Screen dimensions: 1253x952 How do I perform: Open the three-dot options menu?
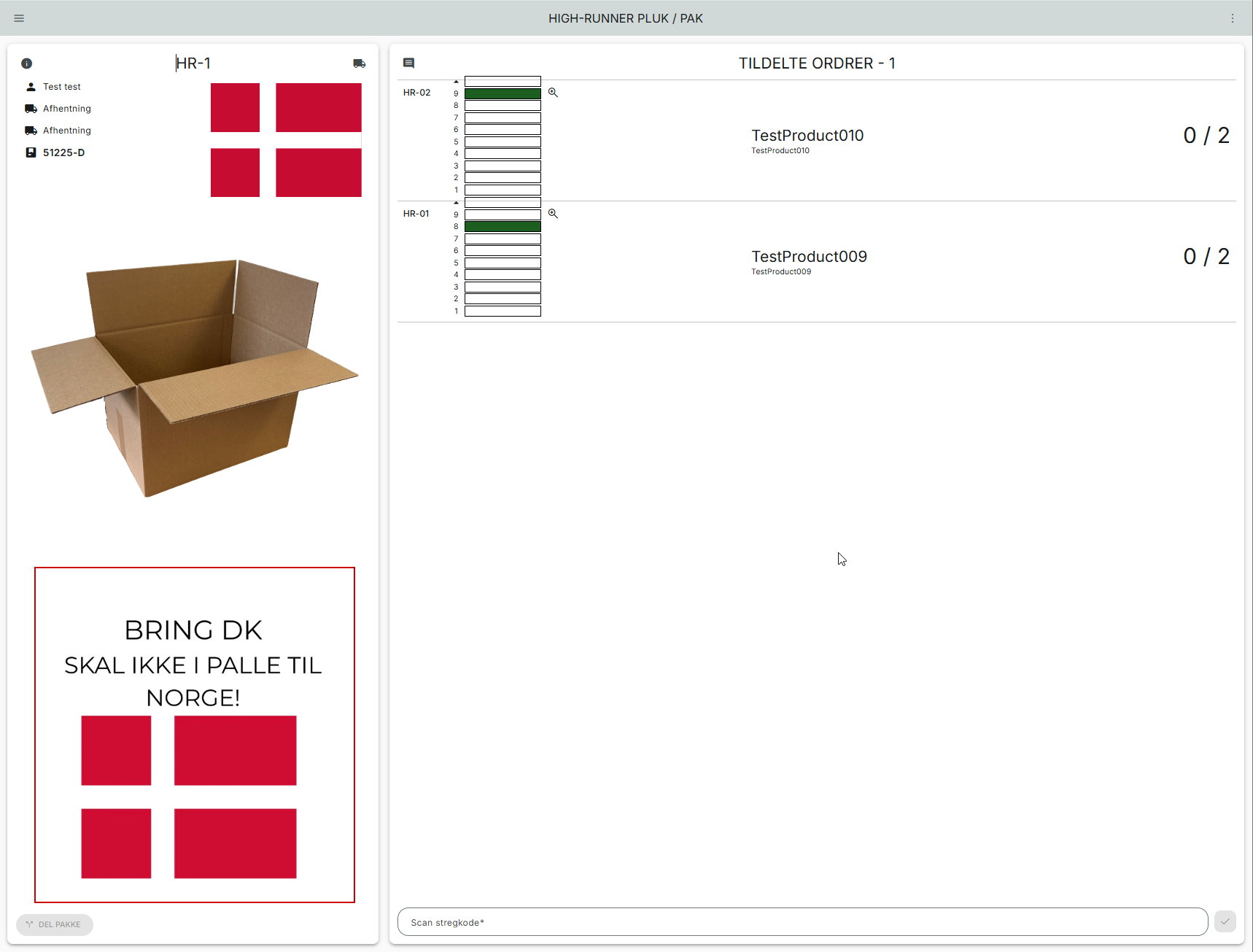pyautogui.click(x=1233, y=18)
